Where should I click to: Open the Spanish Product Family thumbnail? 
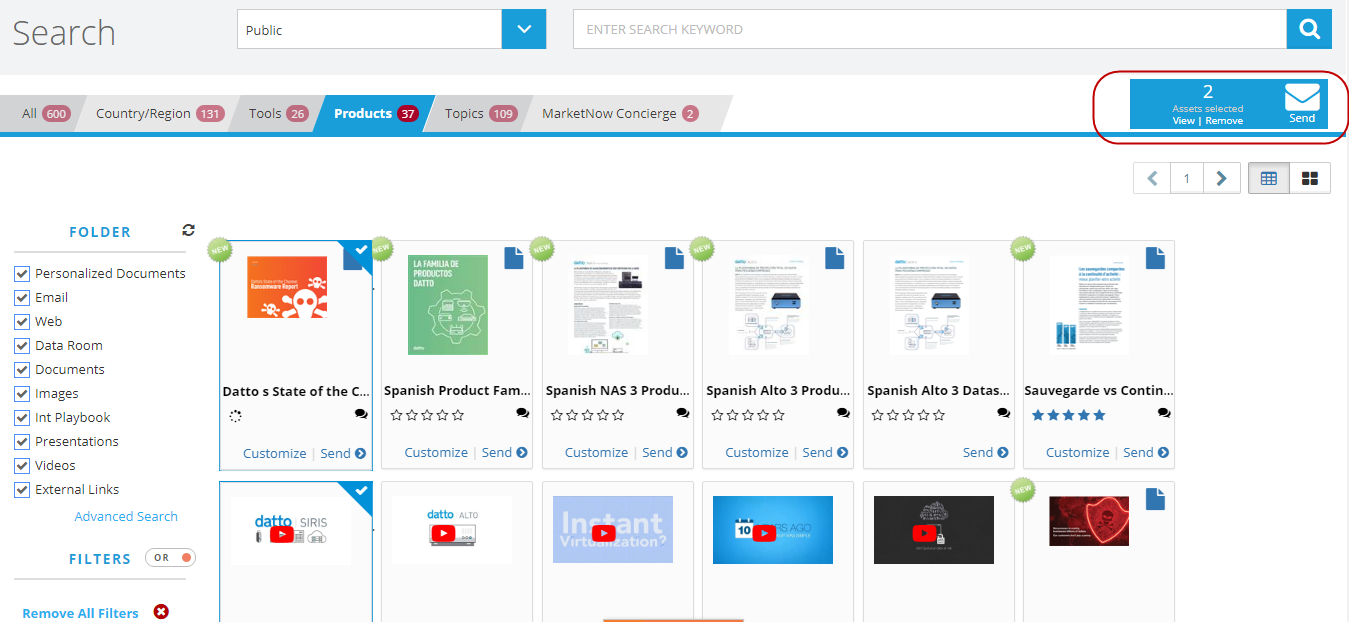[448, 305]
